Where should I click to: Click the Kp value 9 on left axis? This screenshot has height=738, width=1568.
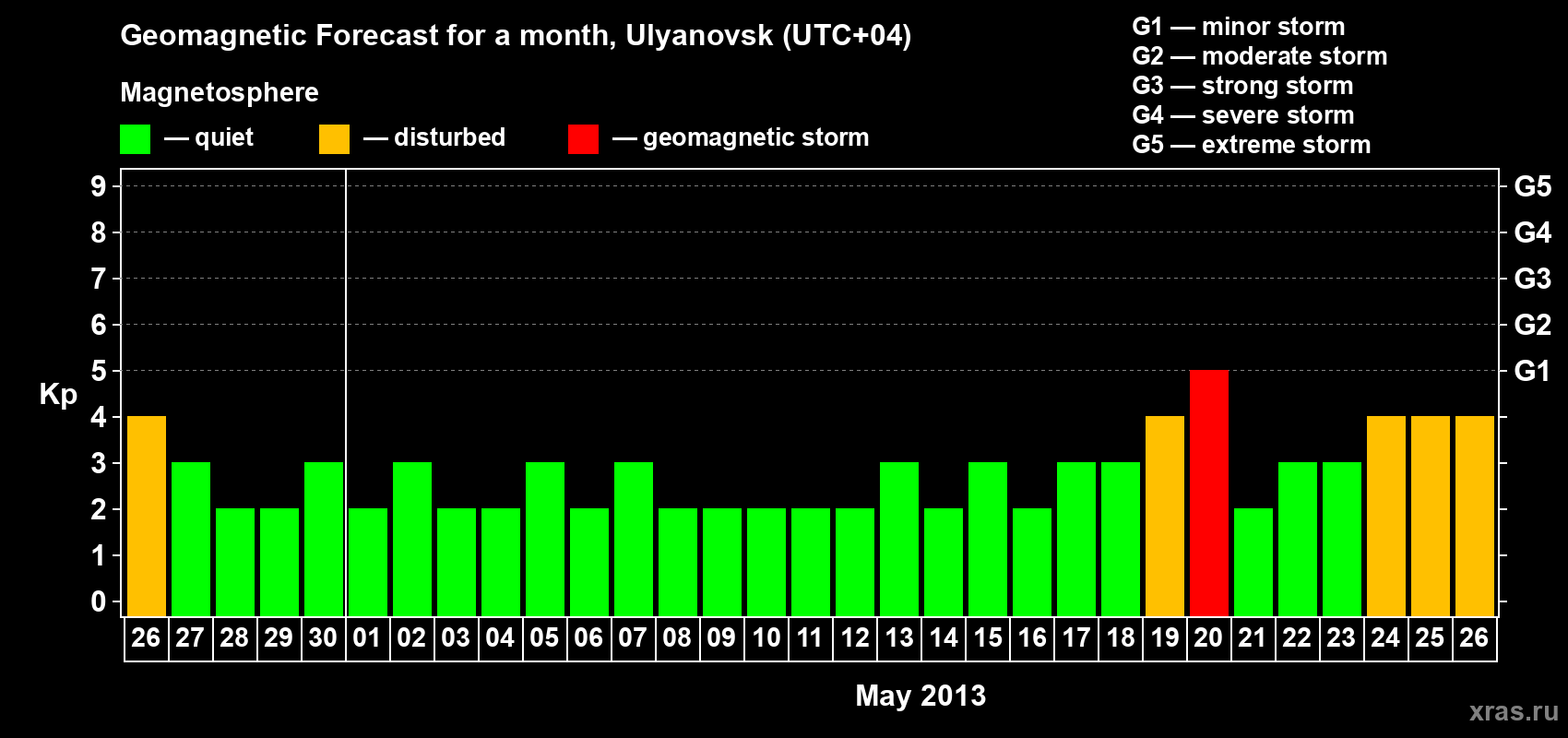[x=99, y=186]
